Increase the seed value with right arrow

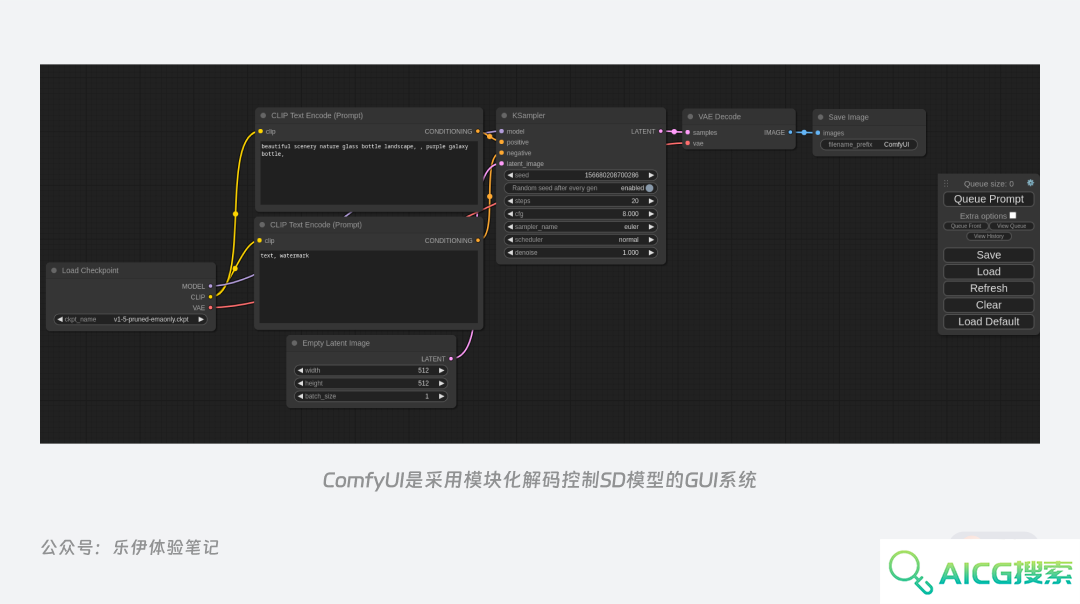click(x=651, y=175)
